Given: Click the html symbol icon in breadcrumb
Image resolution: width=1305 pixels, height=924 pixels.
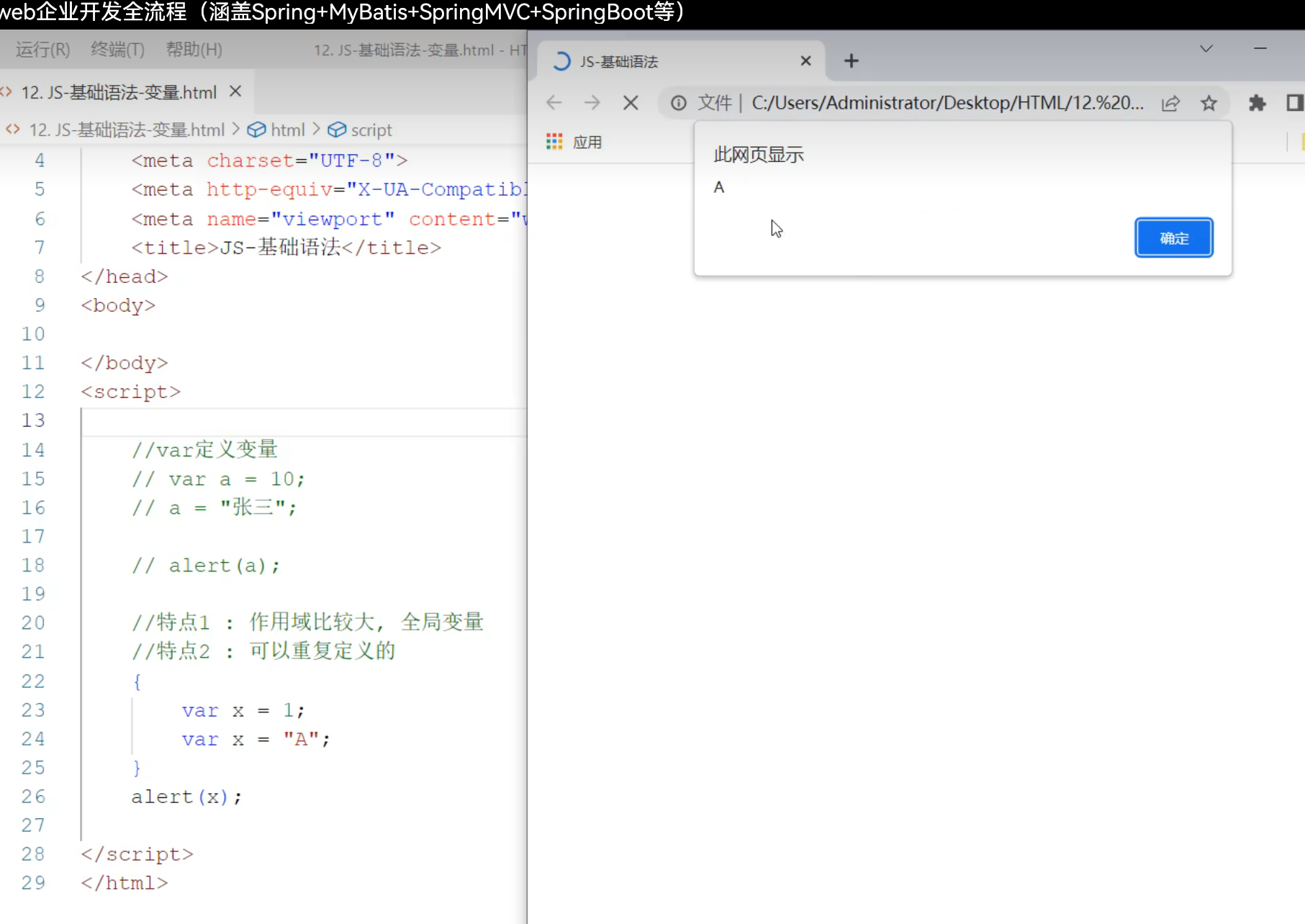Looking at the screenshot, I should point(256,130).
